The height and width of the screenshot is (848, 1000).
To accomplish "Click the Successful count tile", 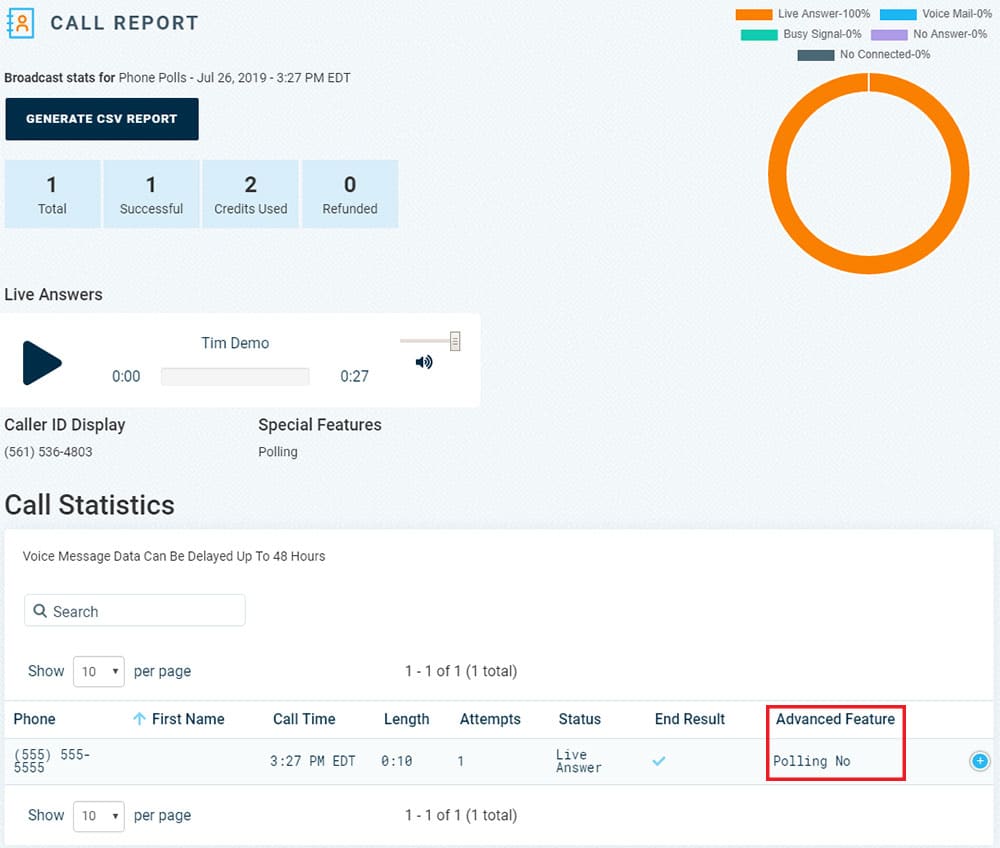I will pos(151,194).
